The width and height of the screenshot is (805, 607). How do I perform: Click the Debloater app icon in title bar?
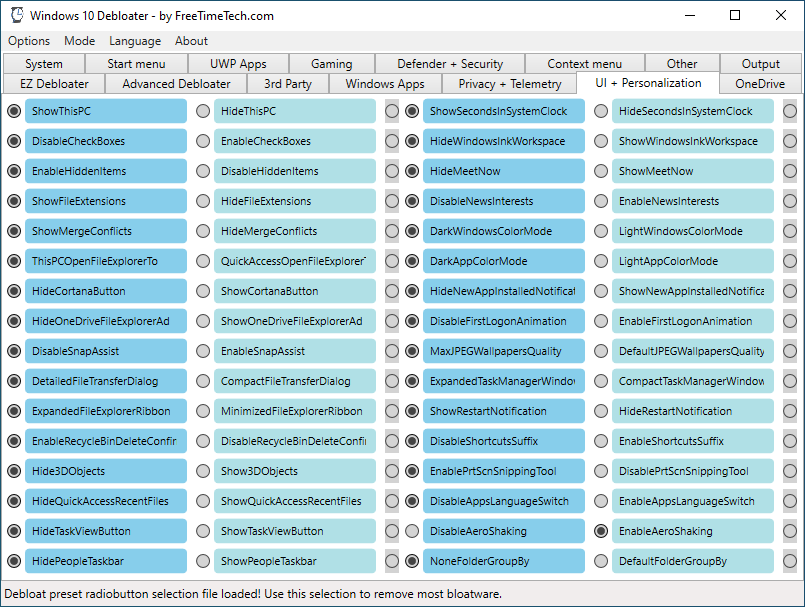17,15
